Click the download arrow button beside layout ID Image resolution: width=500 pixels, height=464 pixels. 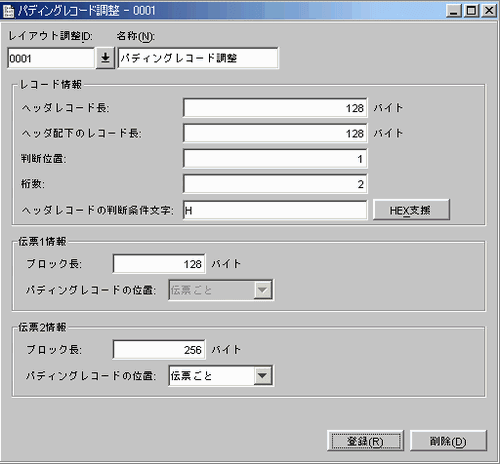105,58
